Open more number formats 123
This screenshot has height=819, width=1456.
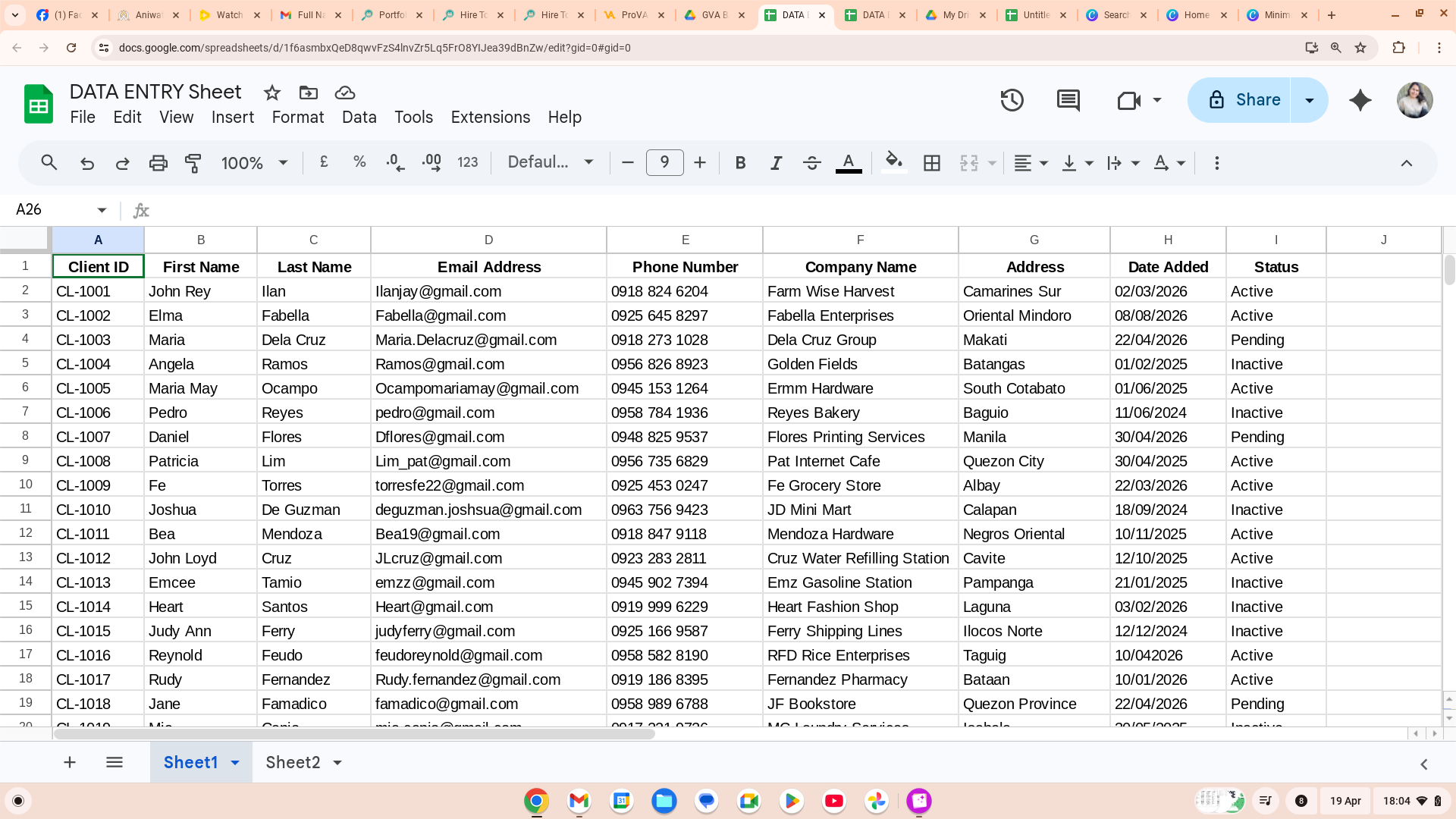468,162
